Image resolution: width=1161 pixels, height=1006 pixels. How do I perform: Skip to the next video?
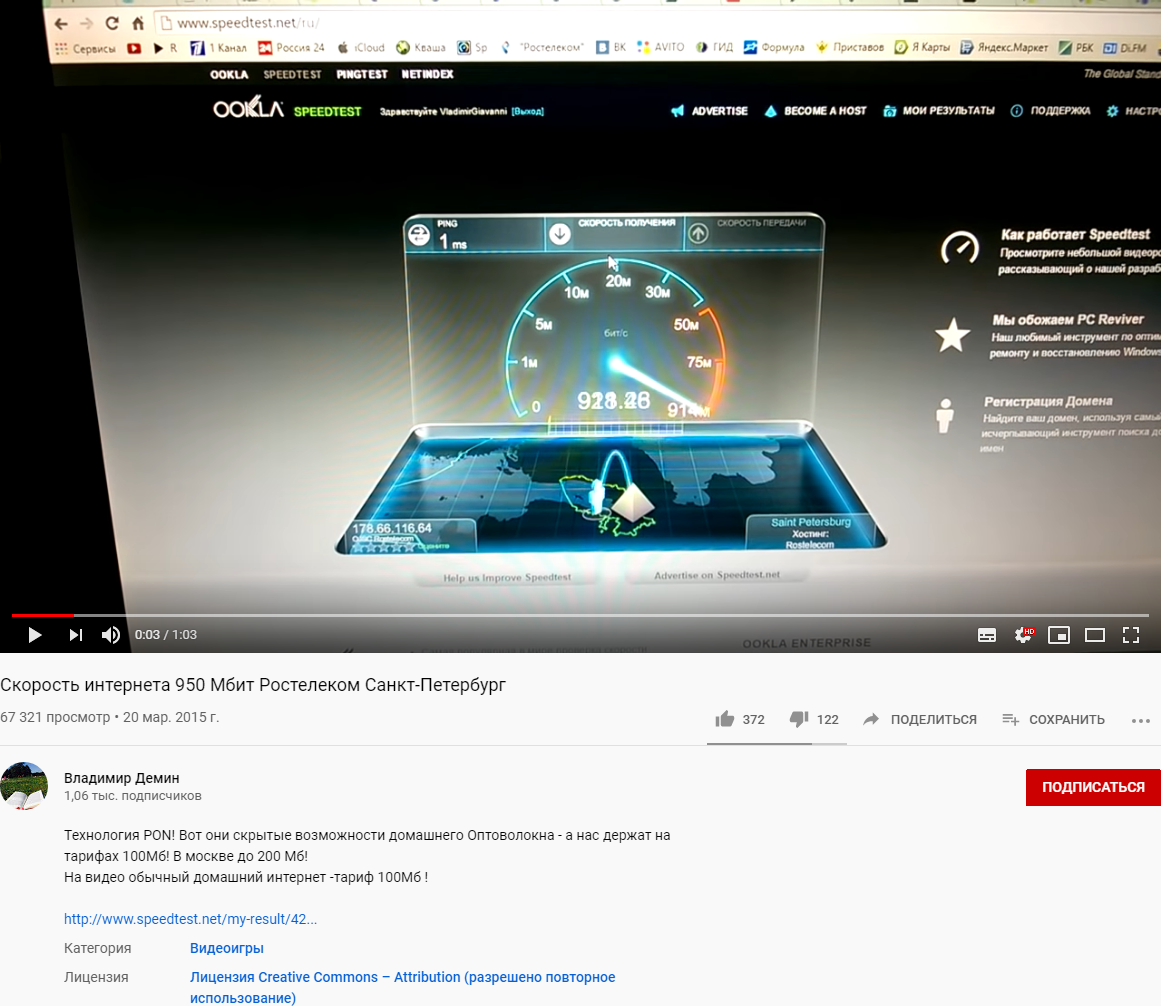point(75,634)
